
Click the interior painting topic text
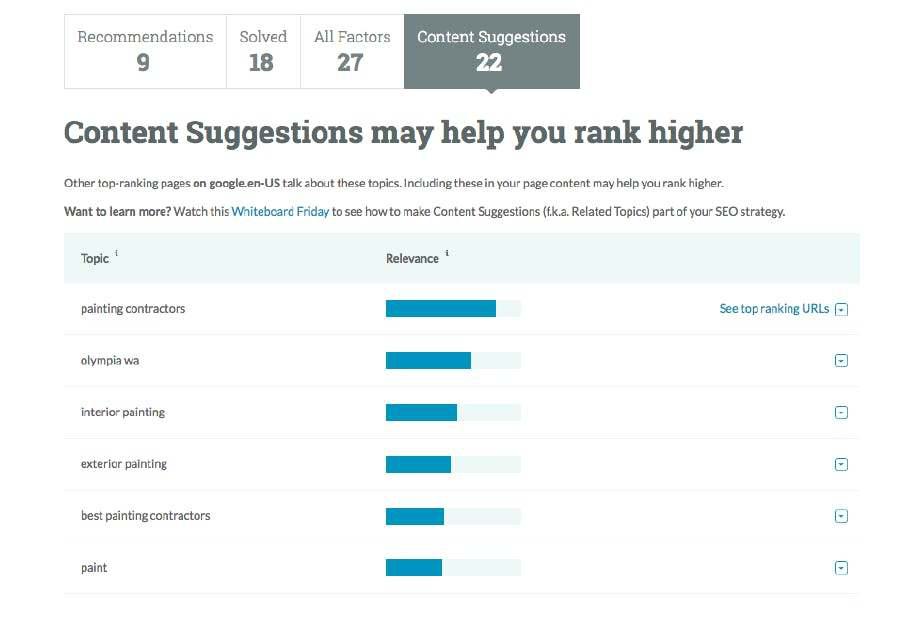pyautogui.click(x=123, y=412)
